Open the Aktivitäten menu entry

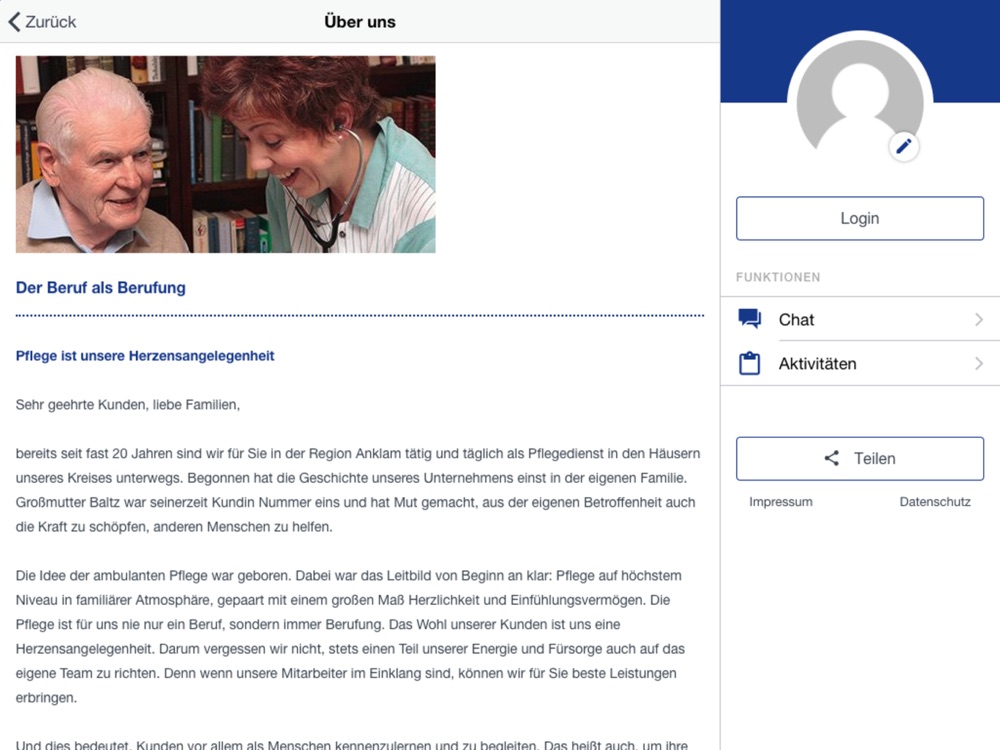[860, 364]
